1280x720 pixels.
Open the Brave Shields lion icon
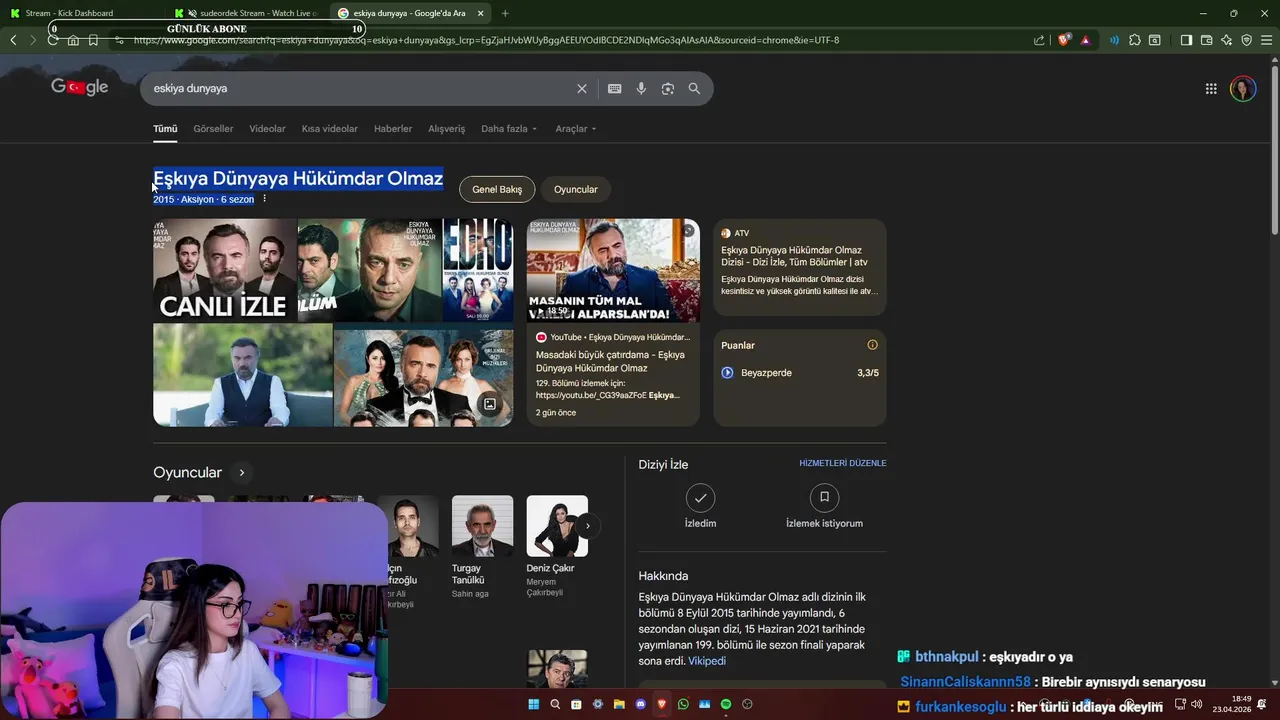point(1064,40)
